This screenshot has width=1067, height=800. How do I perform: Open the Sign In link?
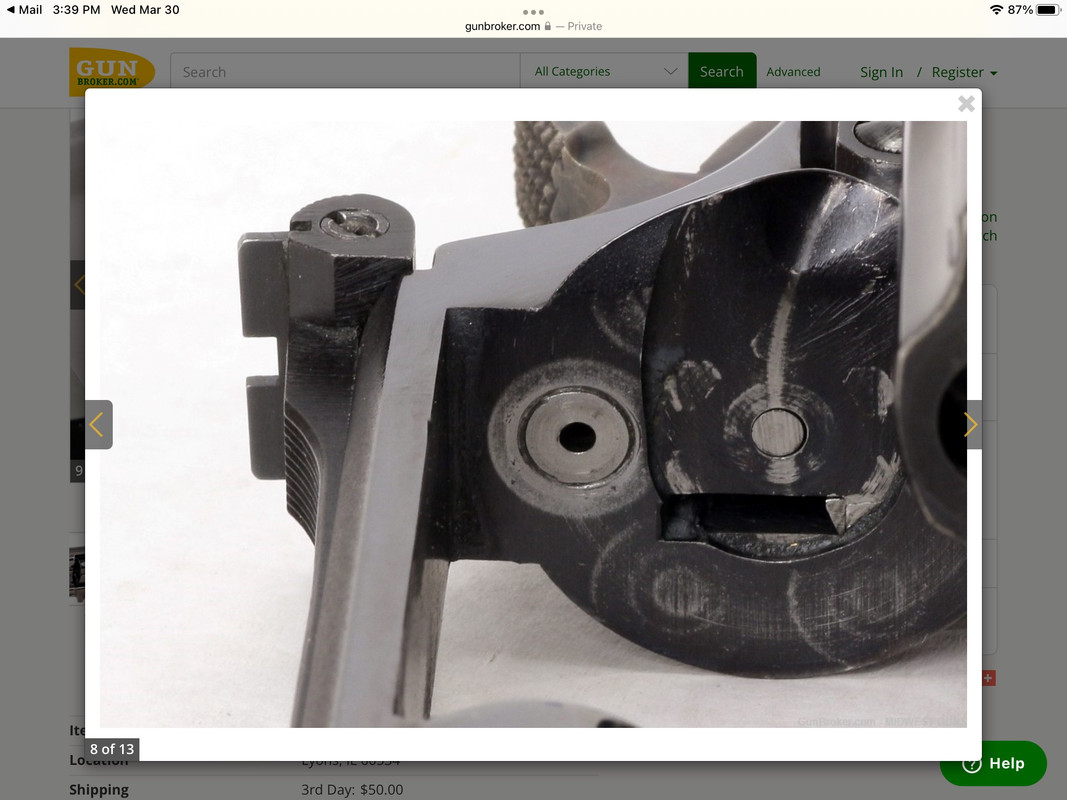[x=881, y=72]
